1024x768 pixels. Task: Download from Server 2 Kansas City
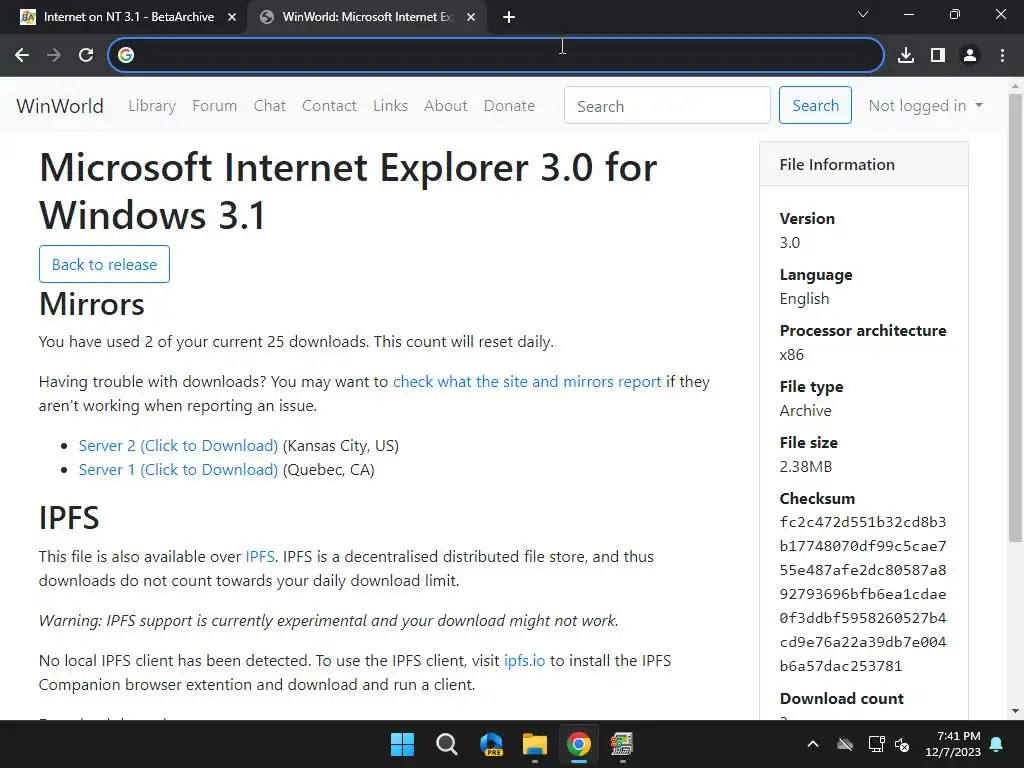[178, 446]
